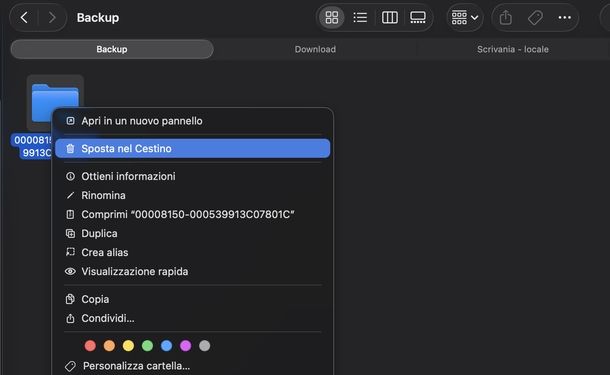The width and height of the screenshot is (610, 375).
Task: Click the icon beside Apri in un nuovo pannello
Action: tap(70, 121)
